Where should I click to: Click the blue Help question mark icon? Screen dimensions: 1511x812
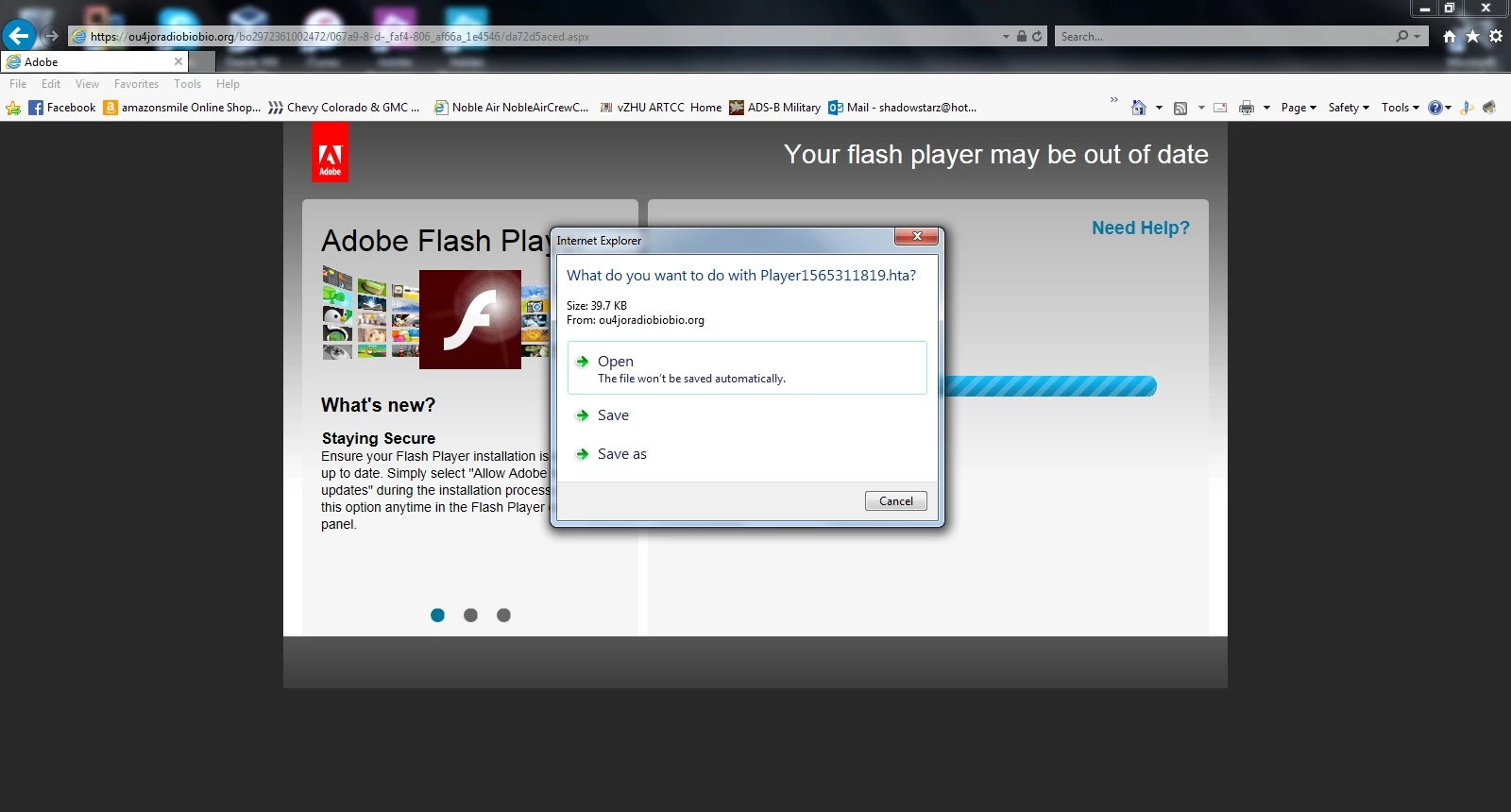[1435, 108]
